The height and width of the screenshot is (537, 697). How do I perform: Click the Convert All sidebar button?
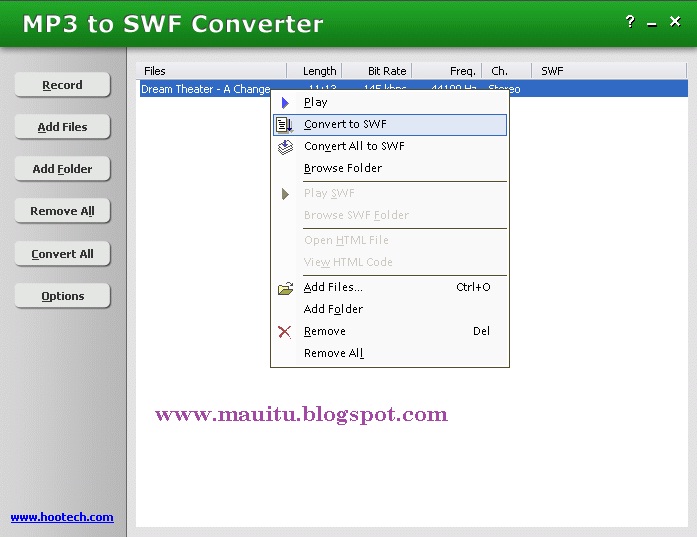coord(62,253)
